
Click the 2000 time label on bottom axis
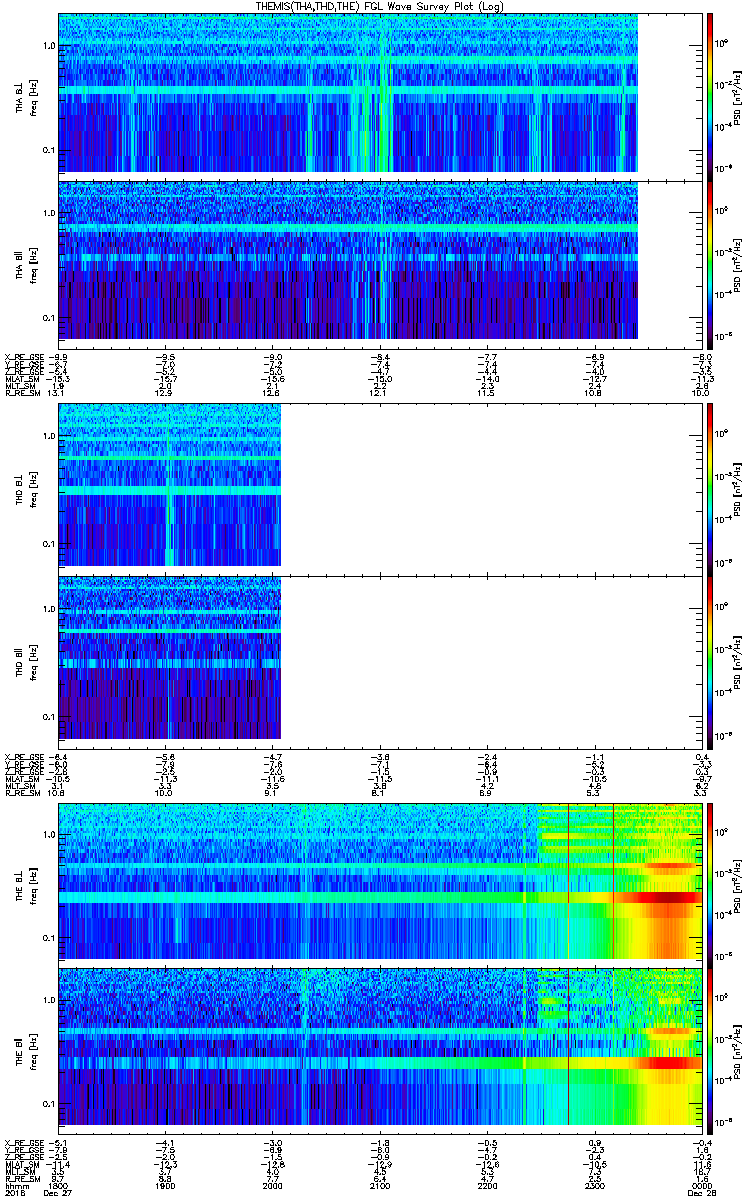pyautogui.click(x=272, y=1186)
